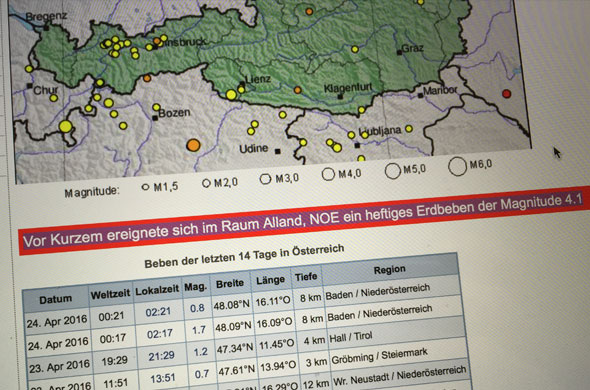
Task: Click the Region column header
Action: click(389, 270)
